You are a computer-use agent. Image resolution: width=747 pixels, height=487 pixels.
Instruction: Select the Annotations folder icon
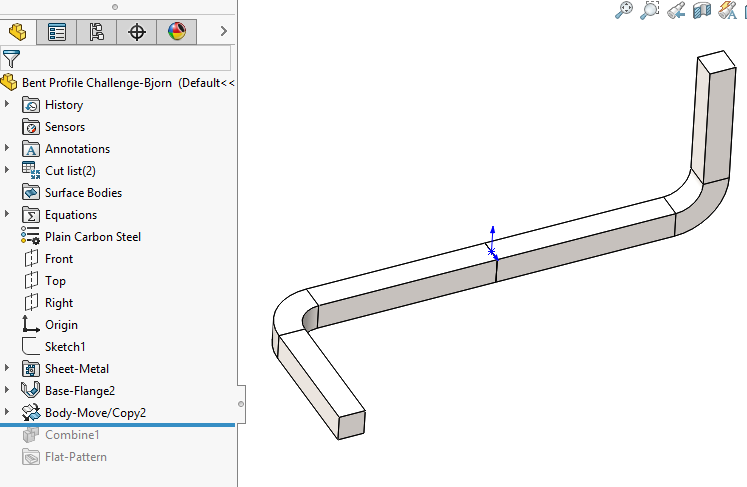[x=31, y=149]
